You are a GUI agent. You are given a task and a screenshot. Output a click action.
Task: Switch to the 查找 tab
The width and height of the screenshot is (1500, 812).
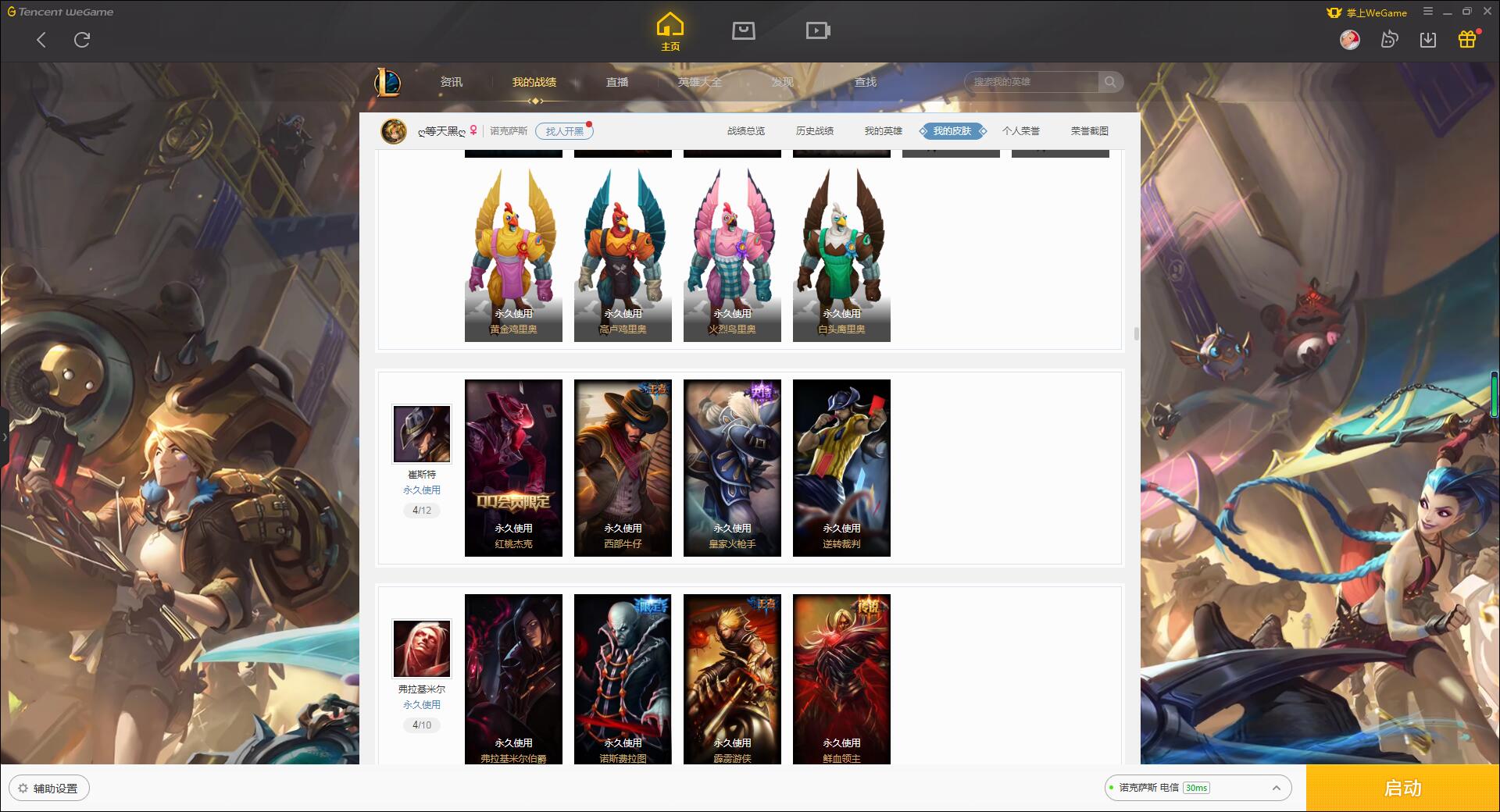(866, 82)
